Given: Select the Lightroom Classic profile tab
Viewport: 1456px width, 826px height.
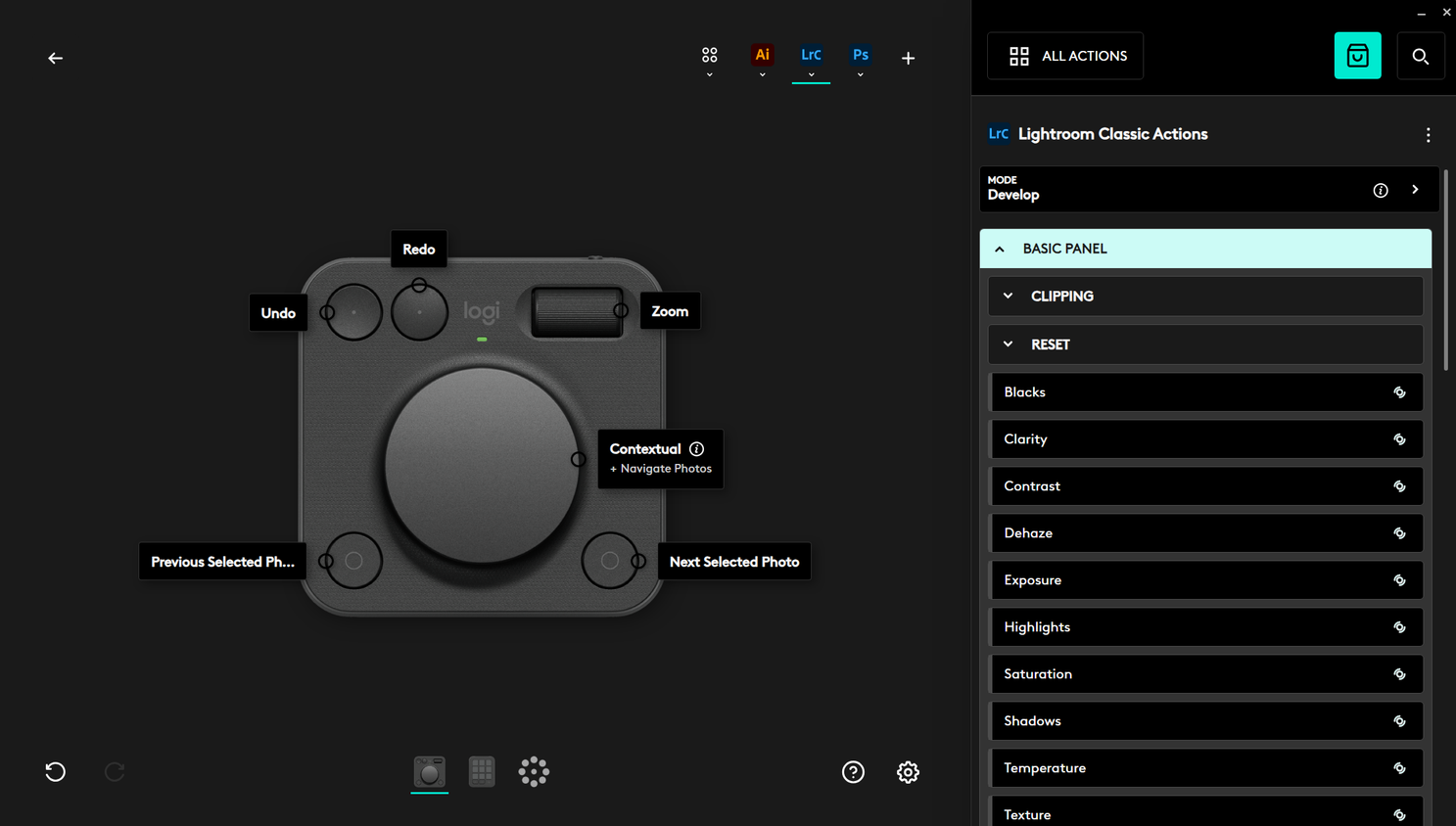Looking at the screenshot, I should pyautogui.click(x=811, y=56).
